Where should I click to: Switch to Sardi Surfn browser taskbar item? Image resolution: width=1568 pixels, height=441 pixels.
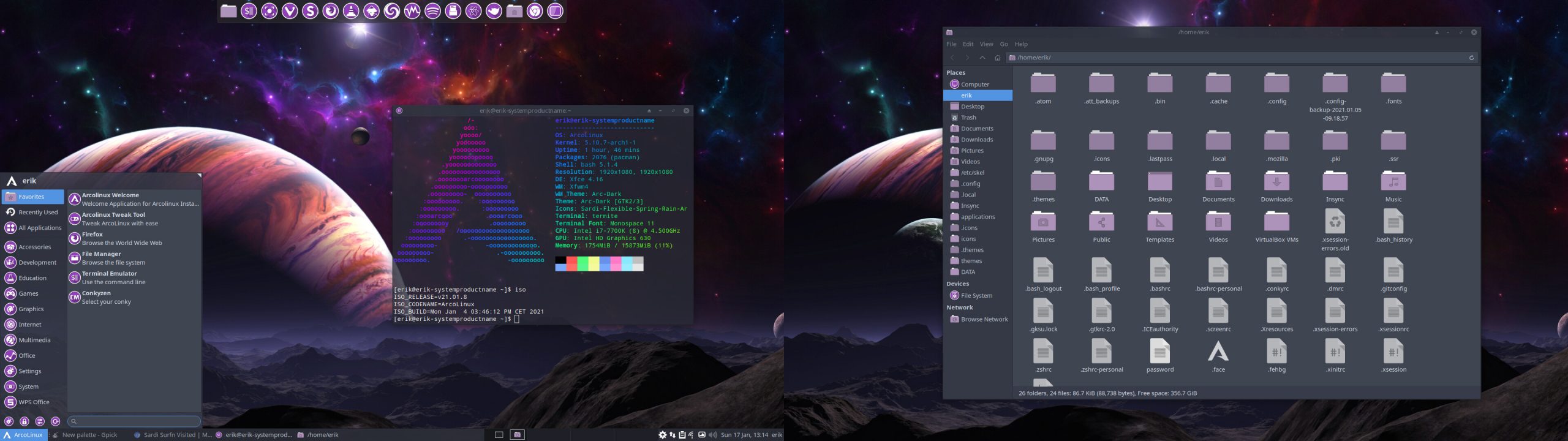[173, 435]
